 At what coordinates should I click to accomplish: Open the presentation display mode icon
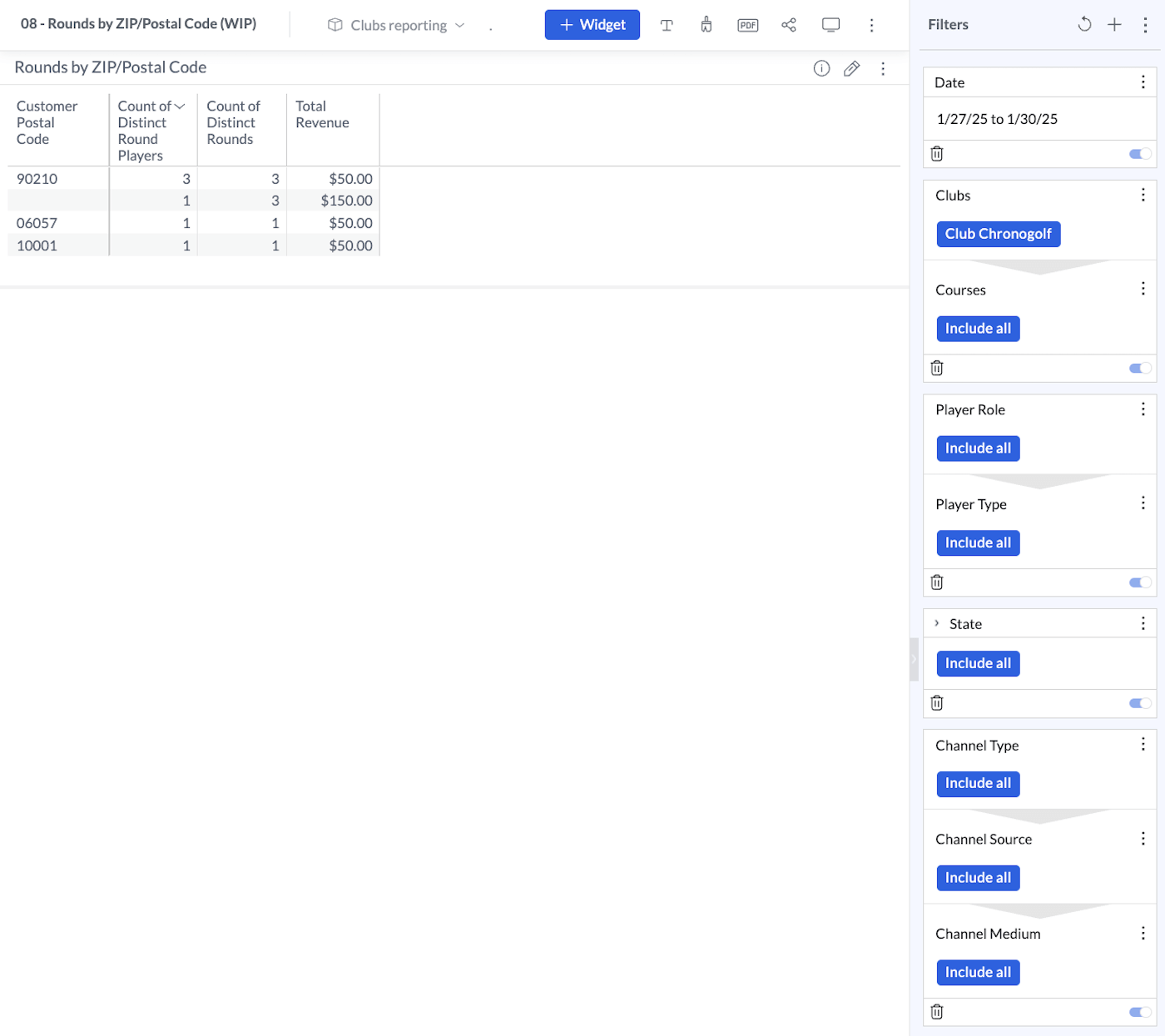[x=830, y=25]
